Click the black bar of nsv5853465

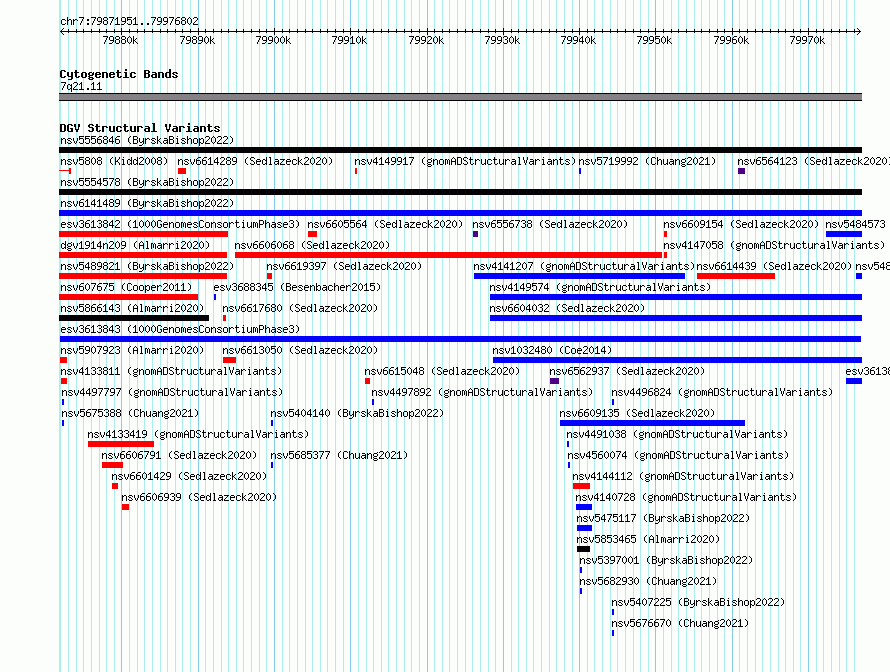583,549
